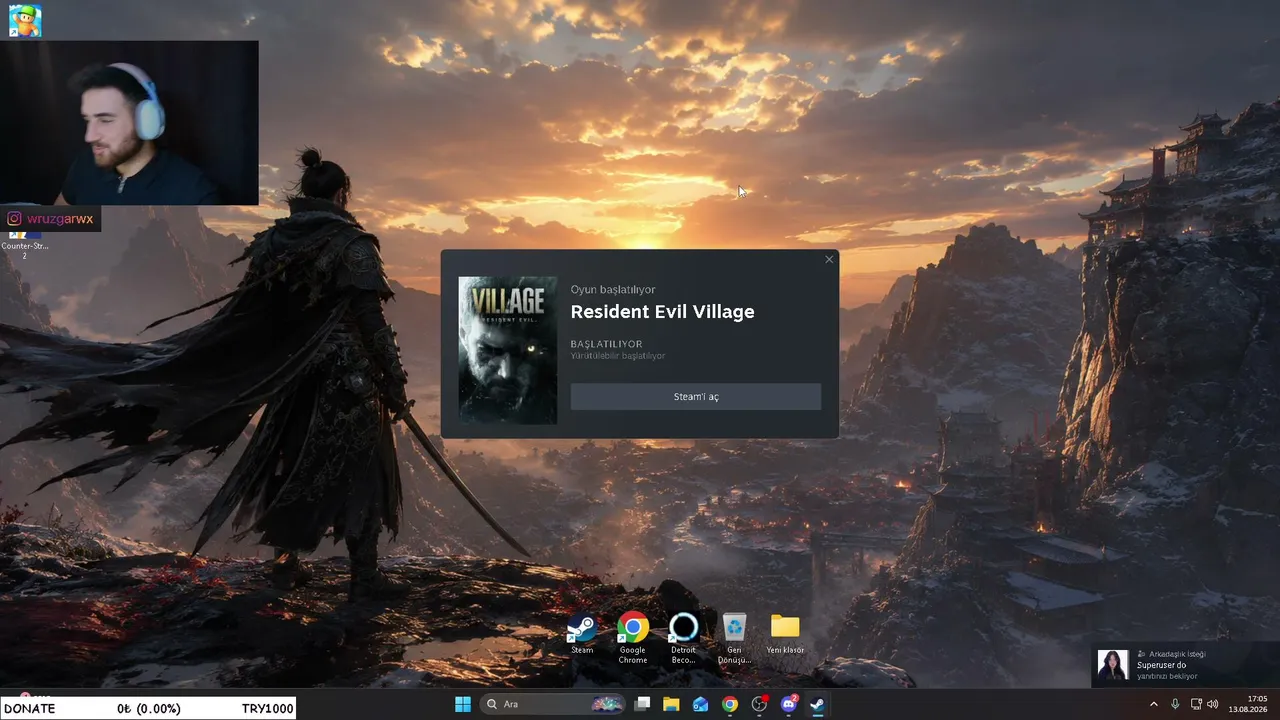Open File Explorer from the taskbar
1280x720 pixels.
pos(672,704)
